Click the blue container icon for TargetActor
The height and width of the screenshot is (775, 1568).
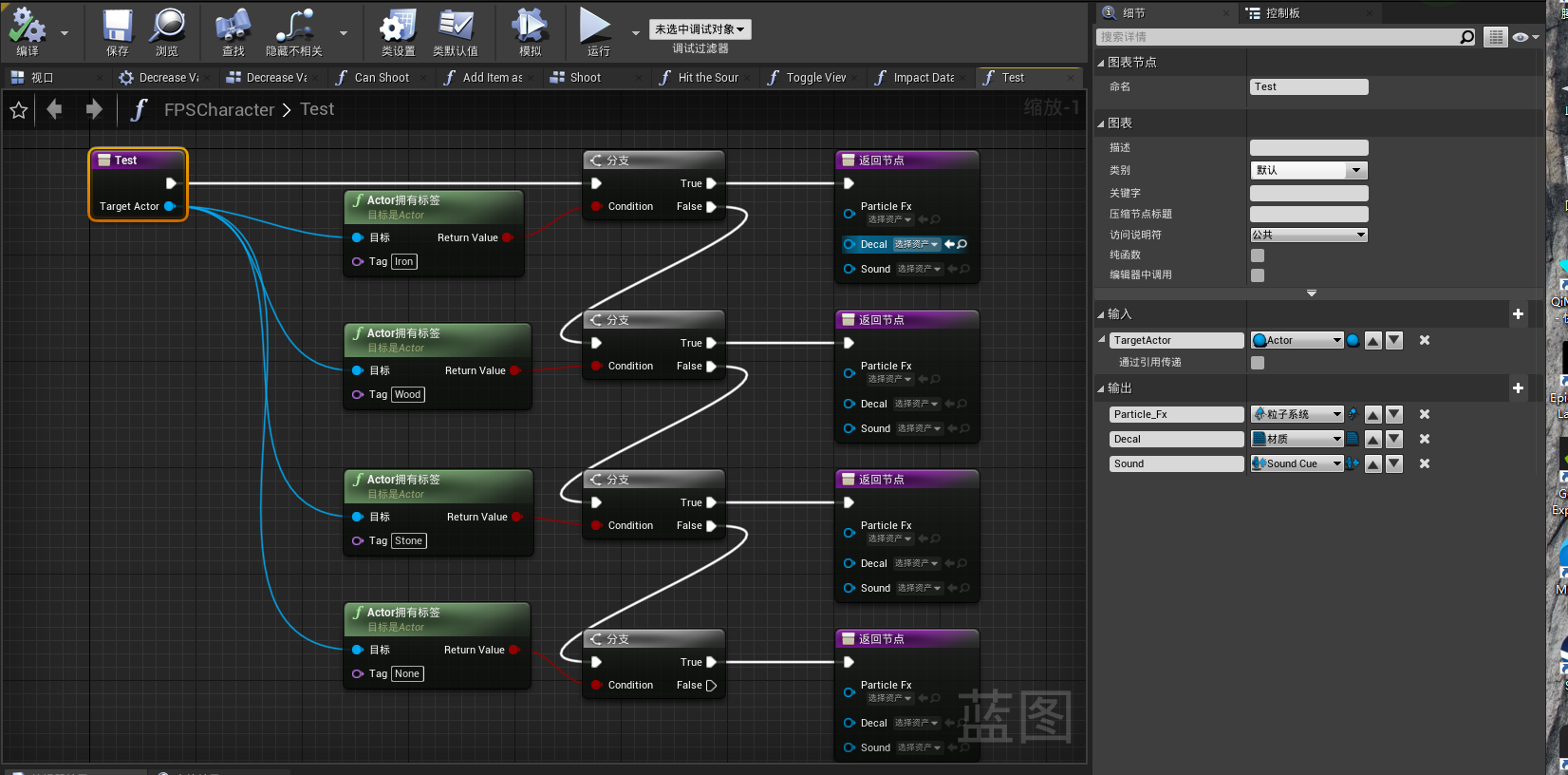pos(1353,340)
